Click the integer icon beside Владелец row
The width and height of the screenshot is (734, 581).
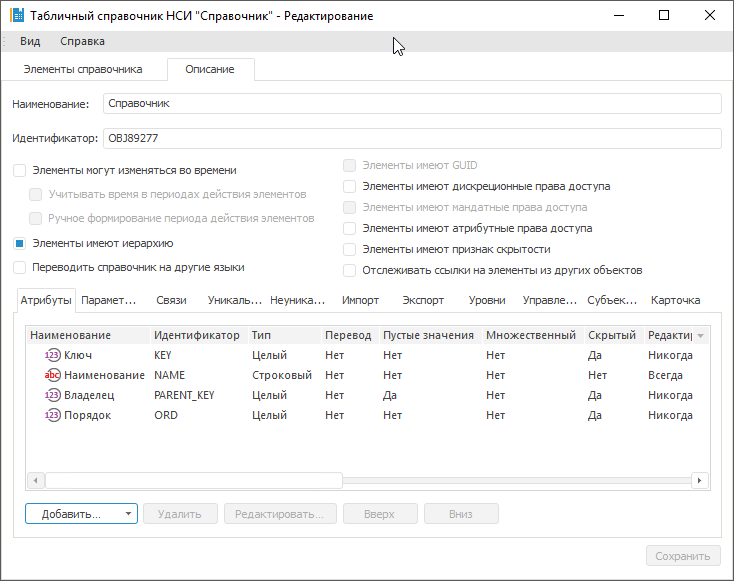coord(53,395)
